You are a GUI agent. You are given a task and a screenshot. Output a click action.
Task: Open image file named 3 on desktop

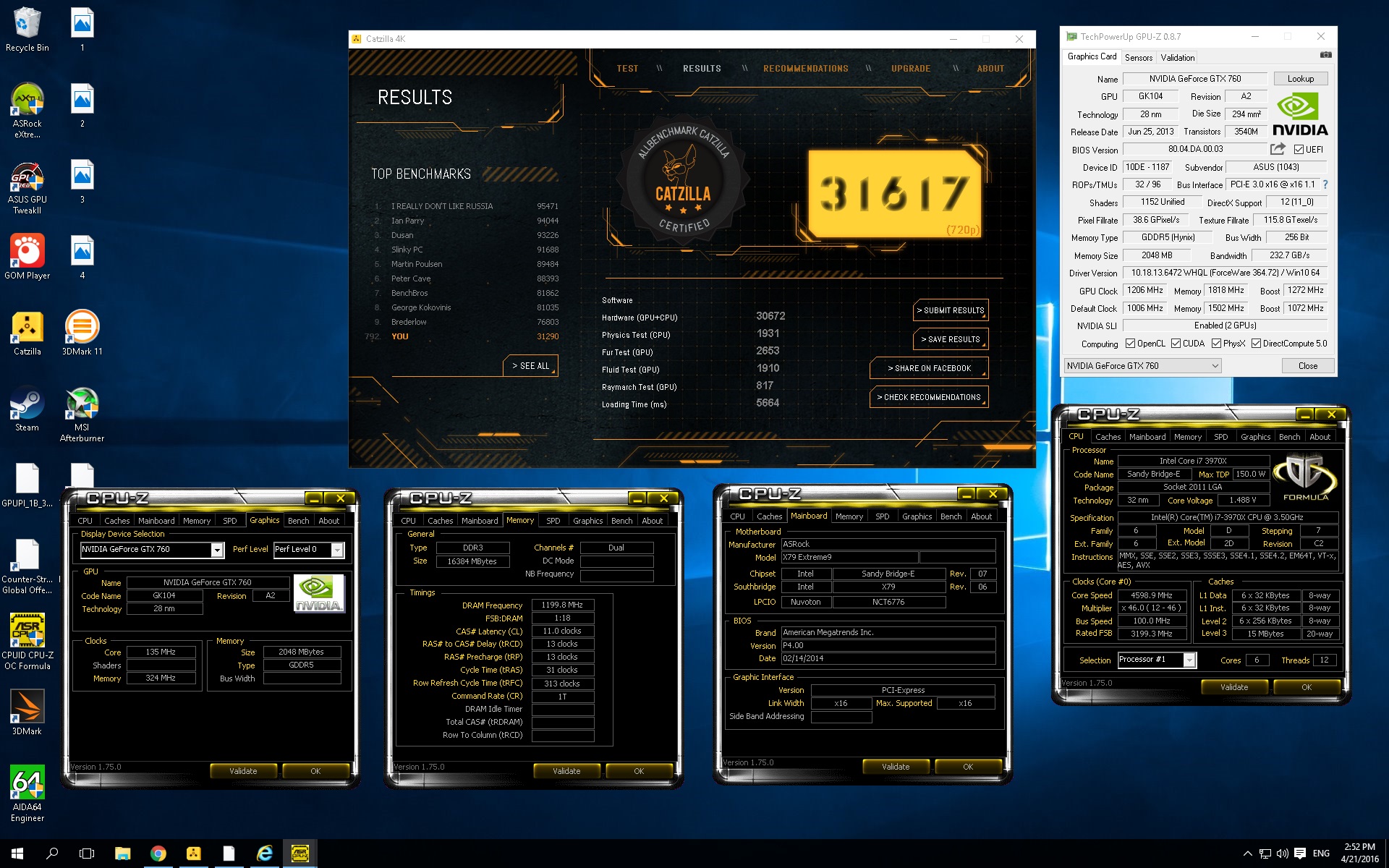pyautogui.click(x=82, y=182)
